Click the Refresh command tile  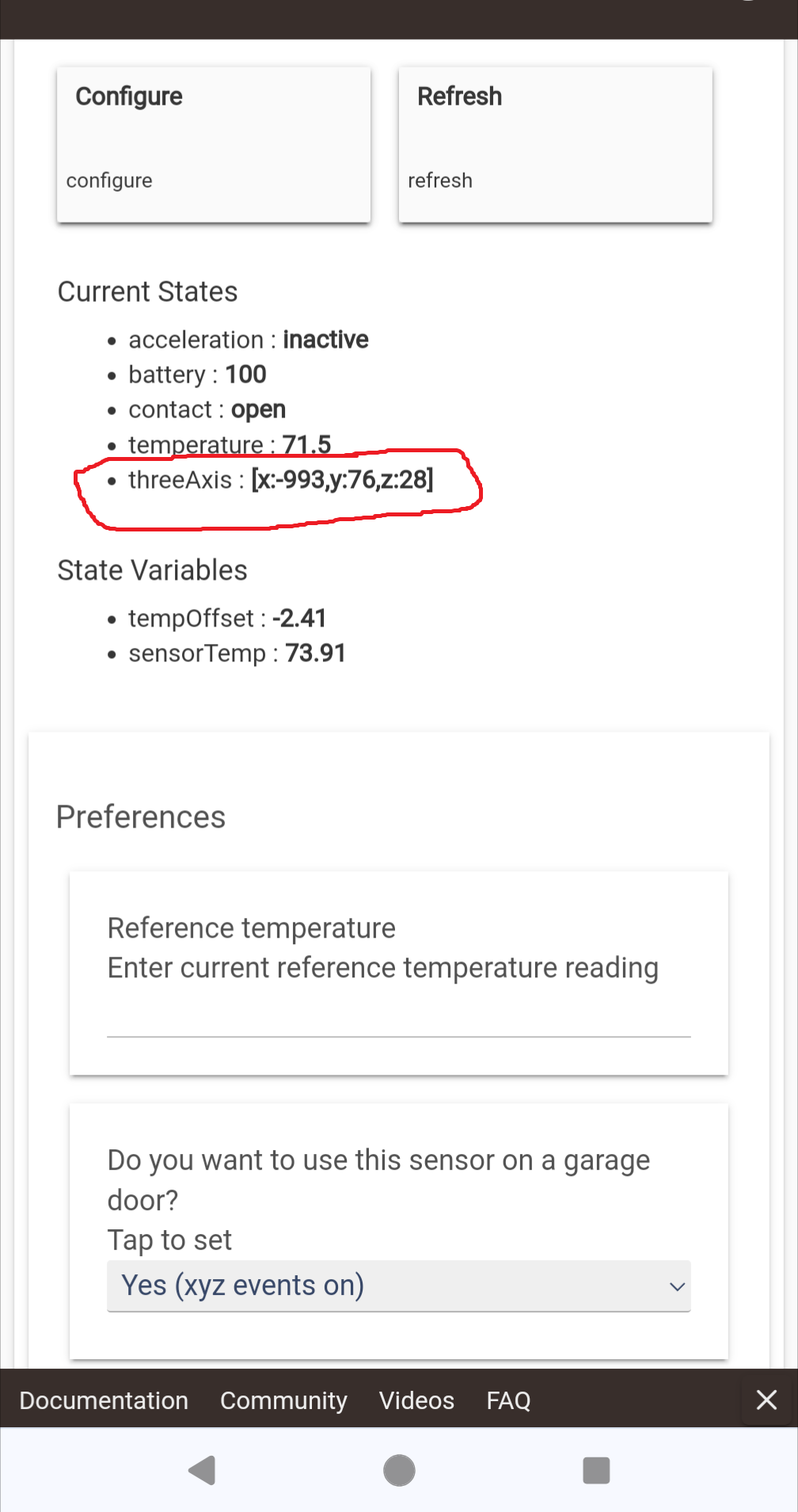(556, 144)
